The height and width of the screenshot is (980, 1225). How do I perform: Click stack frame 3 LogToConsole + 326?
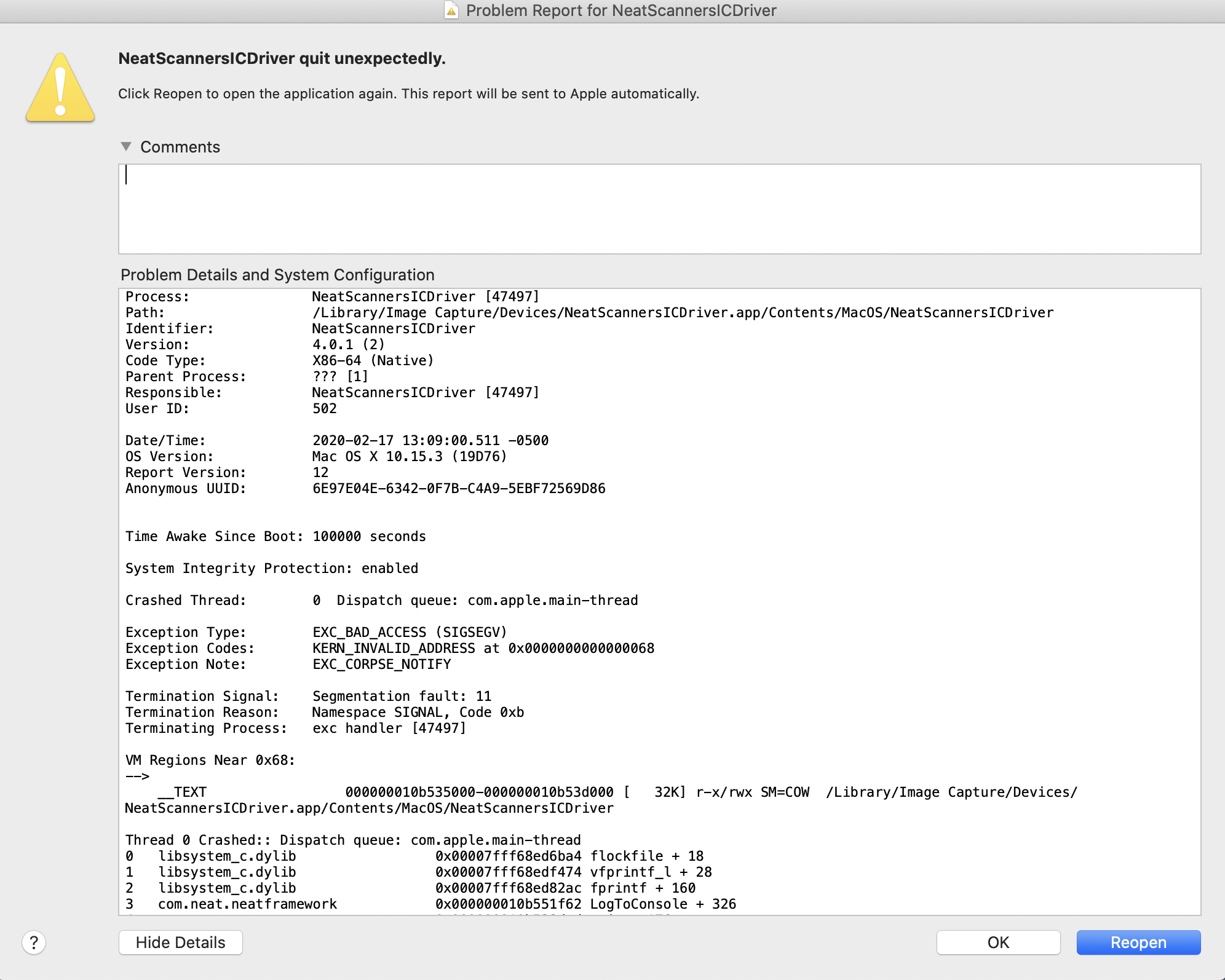click(x=430, y=904)
